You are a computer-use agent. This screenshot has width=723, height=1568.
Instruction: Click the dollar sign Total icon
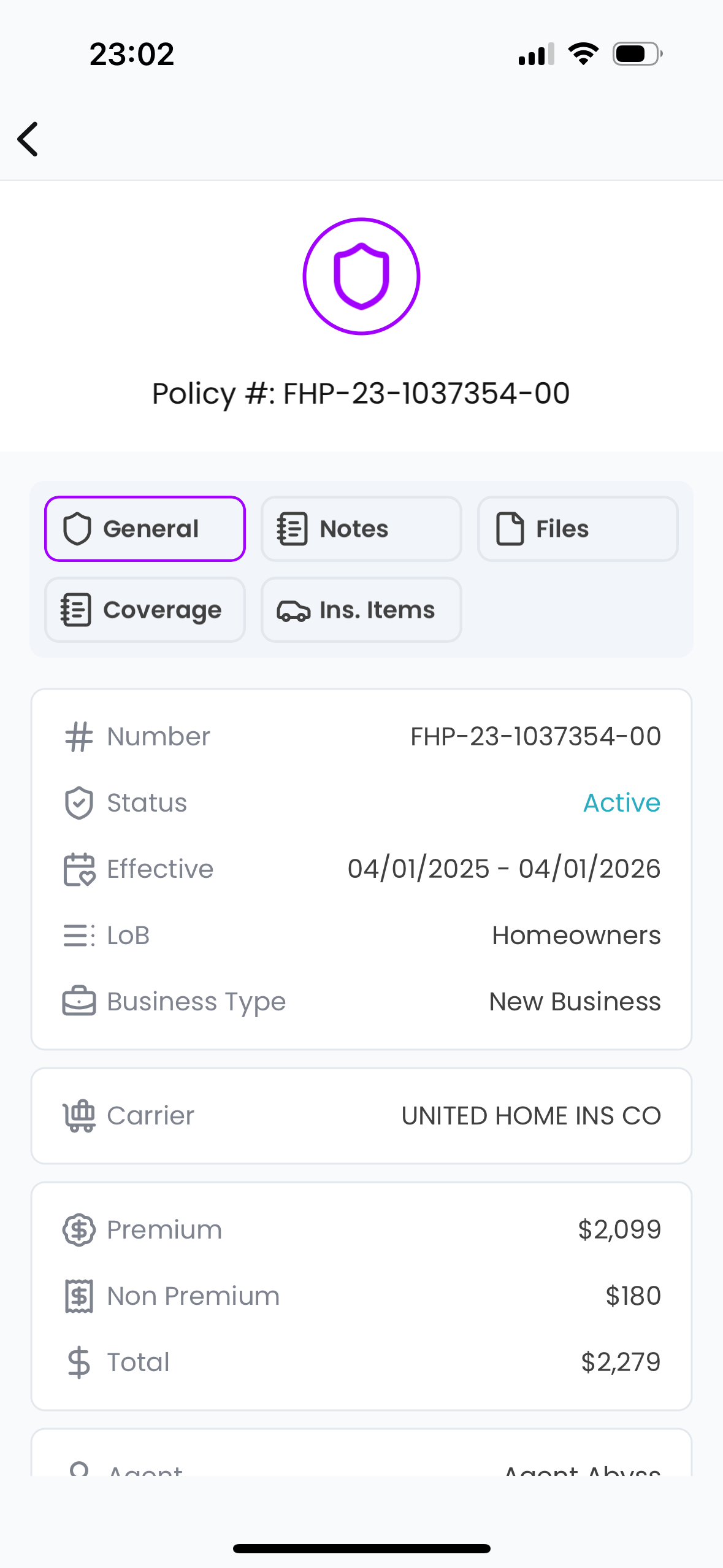coord(79,1362)
